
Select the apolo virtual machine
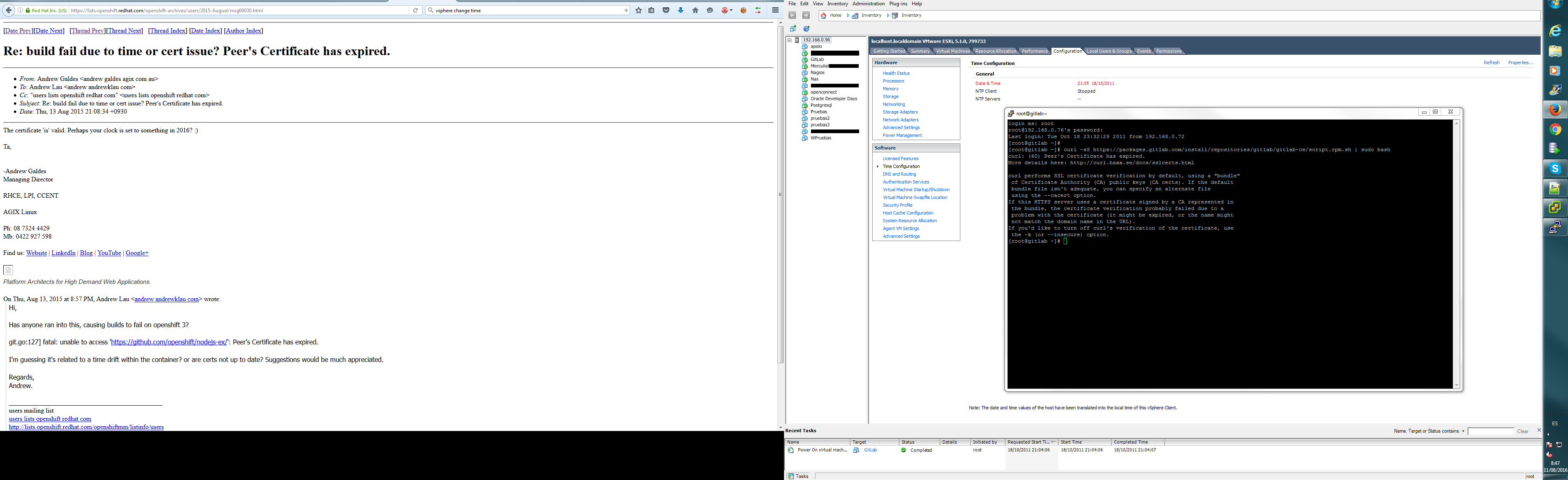coord(816,46)
